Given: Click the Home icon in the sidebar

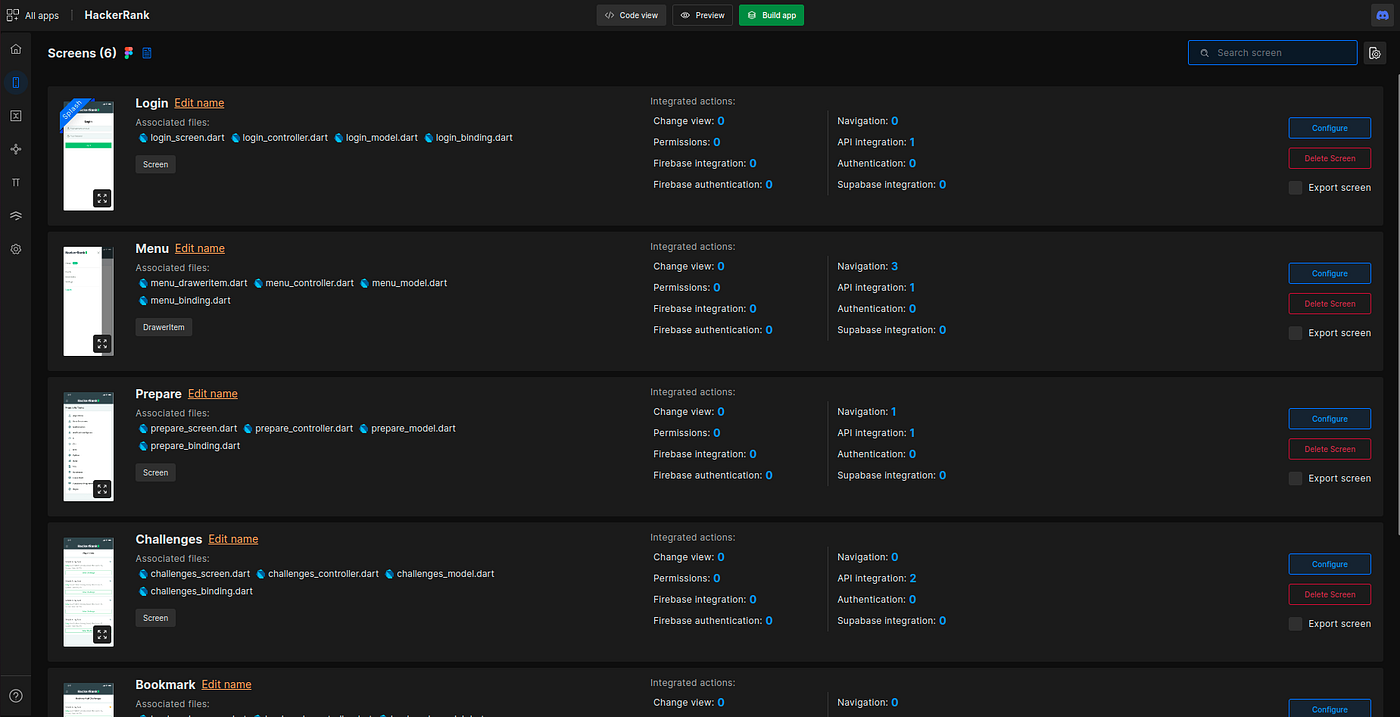Looking at the screenshot, I should coord(15,48).
